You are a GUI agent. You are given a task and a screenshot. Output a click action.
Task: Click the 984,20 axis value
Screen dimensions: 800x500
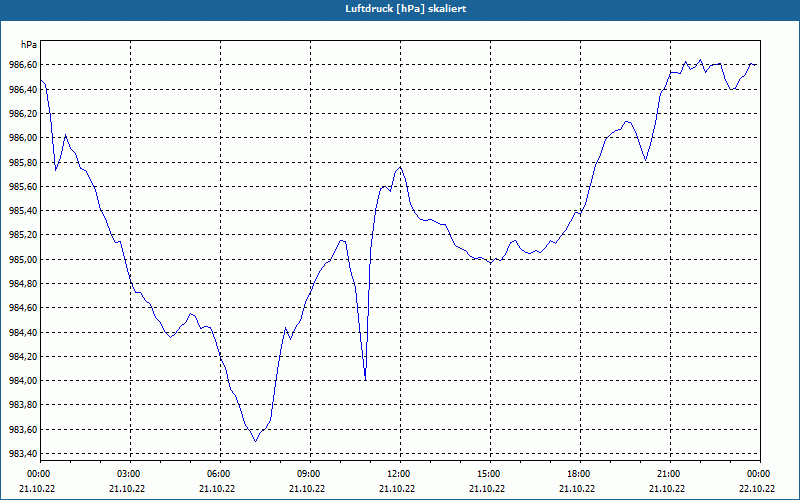click(23, 357)
